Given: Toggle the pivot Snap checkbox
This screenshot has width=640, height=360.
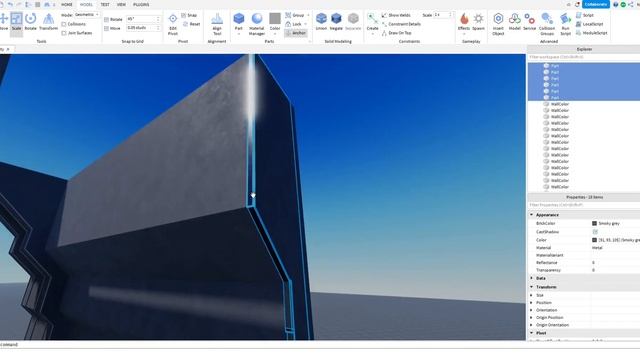Looking at the screenshot, I should (x=184, y=15).
